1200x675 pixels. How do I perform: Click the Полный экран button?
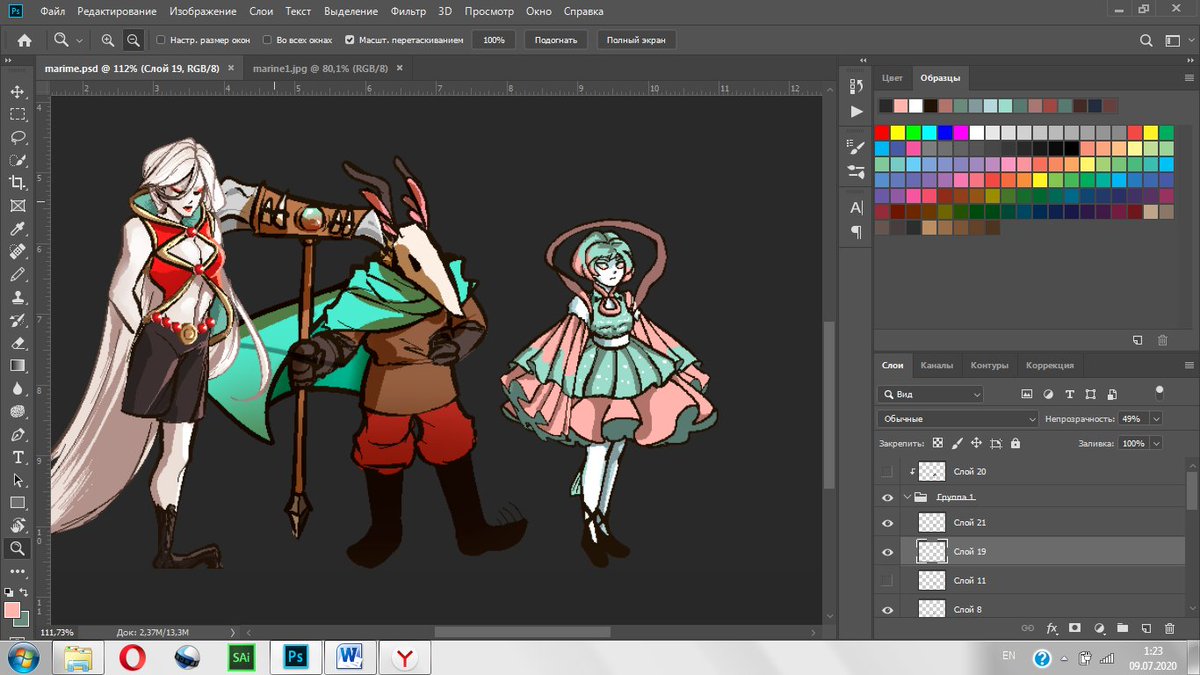pos(636,40)
